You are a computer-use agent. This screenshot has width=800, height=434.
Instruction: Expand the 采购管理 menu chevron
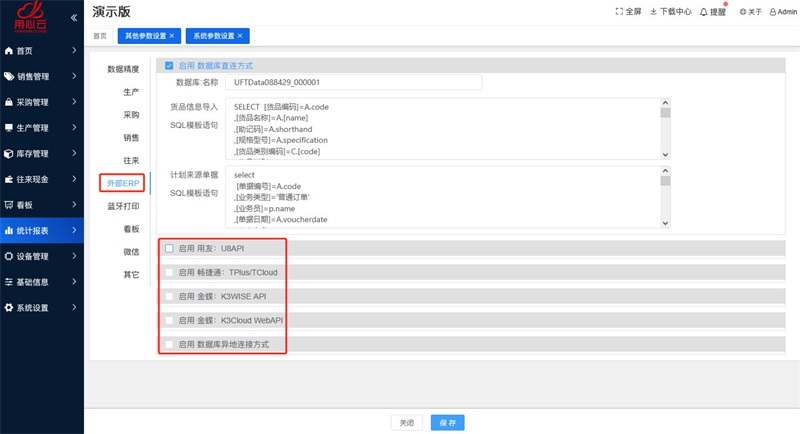74,101
